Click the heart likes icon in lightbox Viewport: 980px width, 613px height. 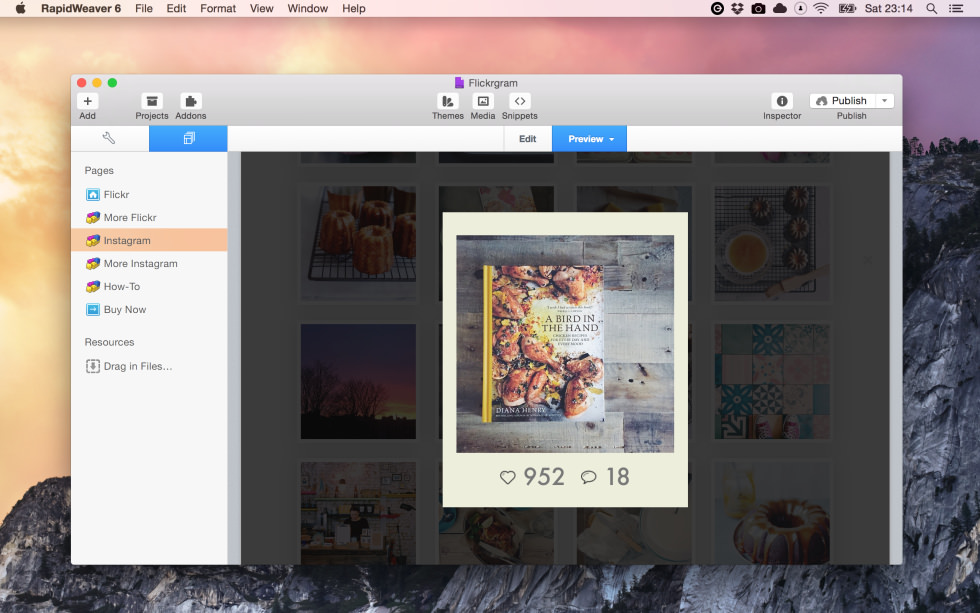point(508,477)
